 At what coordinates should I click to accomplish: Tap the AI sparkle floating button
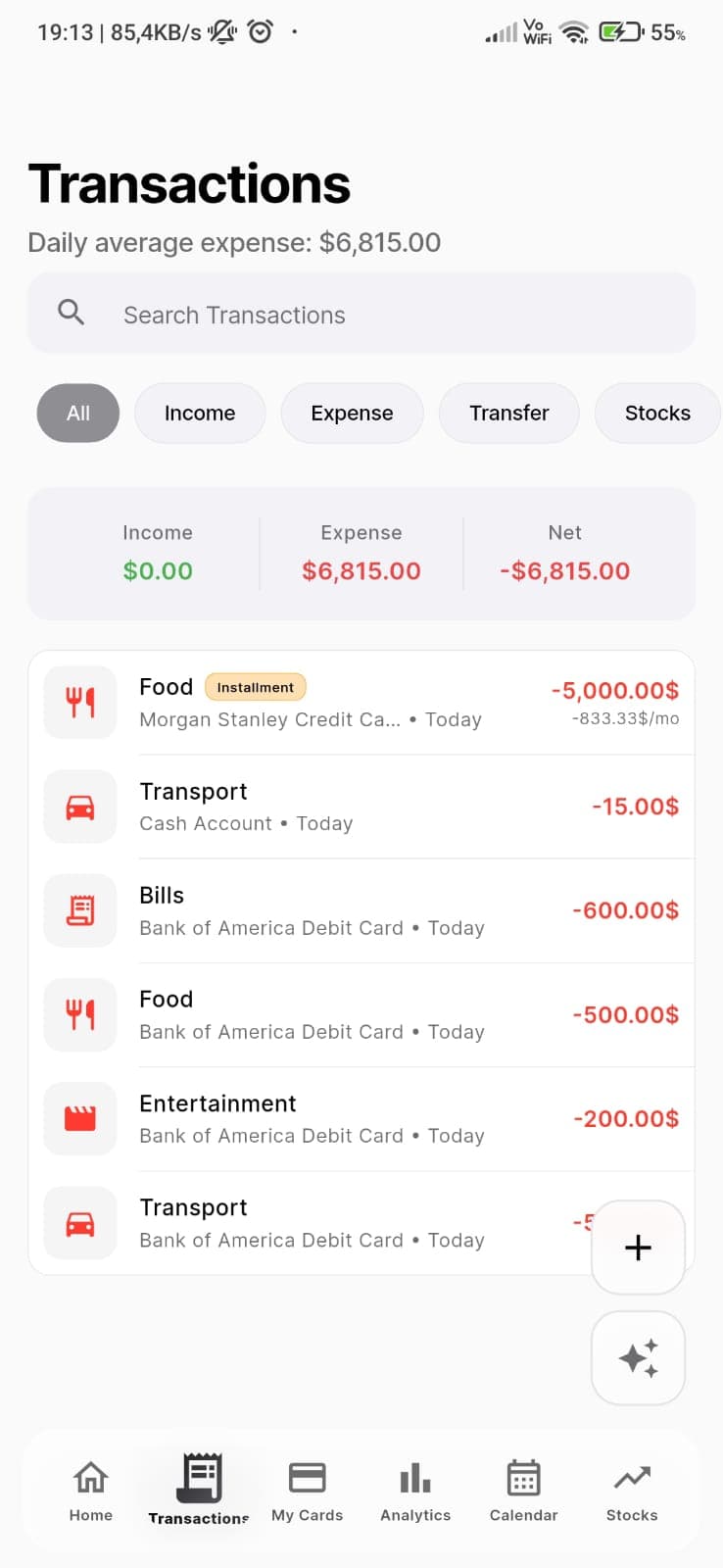[x=638, y=1358]
